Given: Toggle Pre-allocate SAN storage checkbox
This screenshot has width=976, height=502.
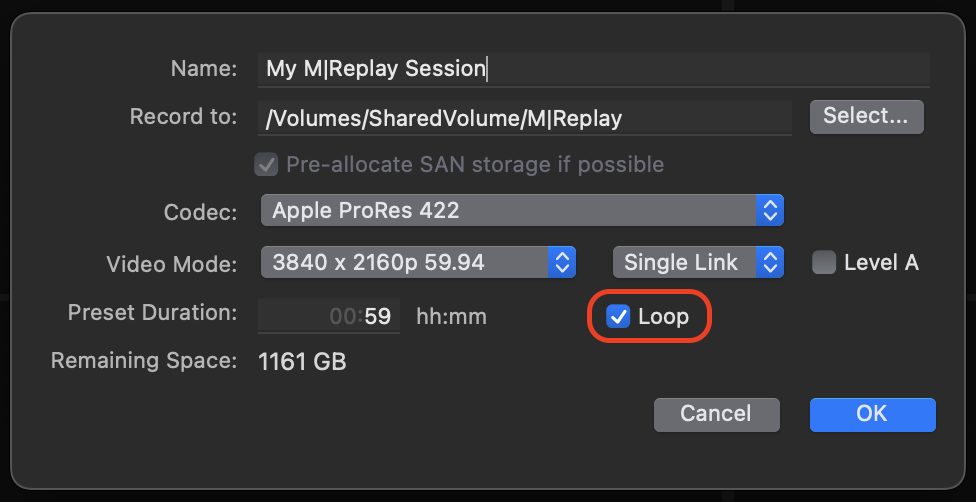Looking at the screenshot, I should 266,164.
